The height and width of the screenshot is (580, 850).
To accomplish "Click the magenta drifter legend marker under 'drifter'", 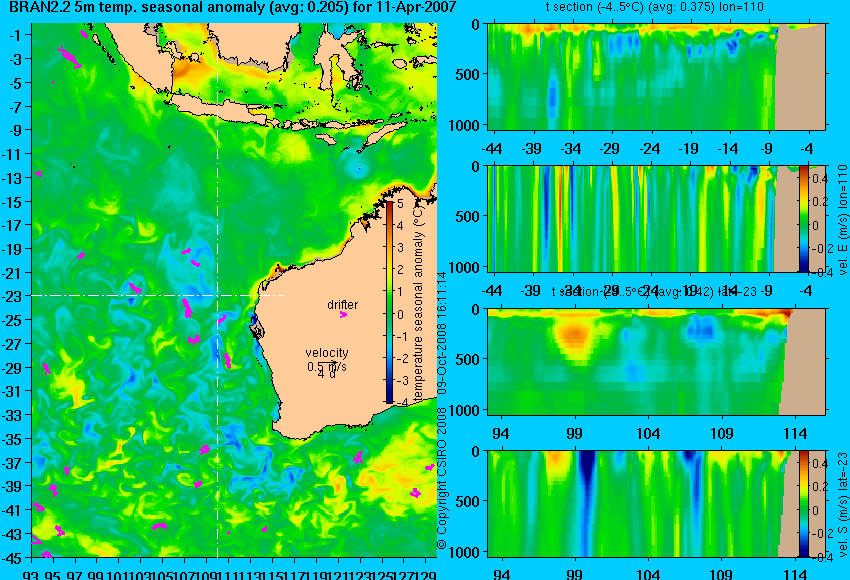I will point(343,314).
